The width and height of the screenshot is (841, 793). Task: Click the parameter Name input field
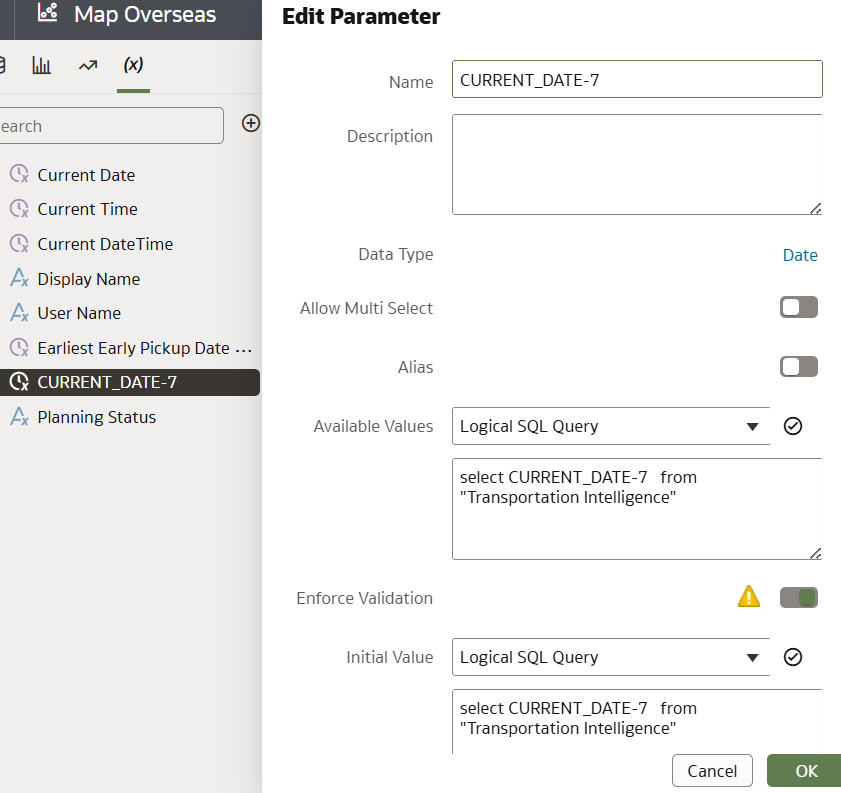coord(637,80)
